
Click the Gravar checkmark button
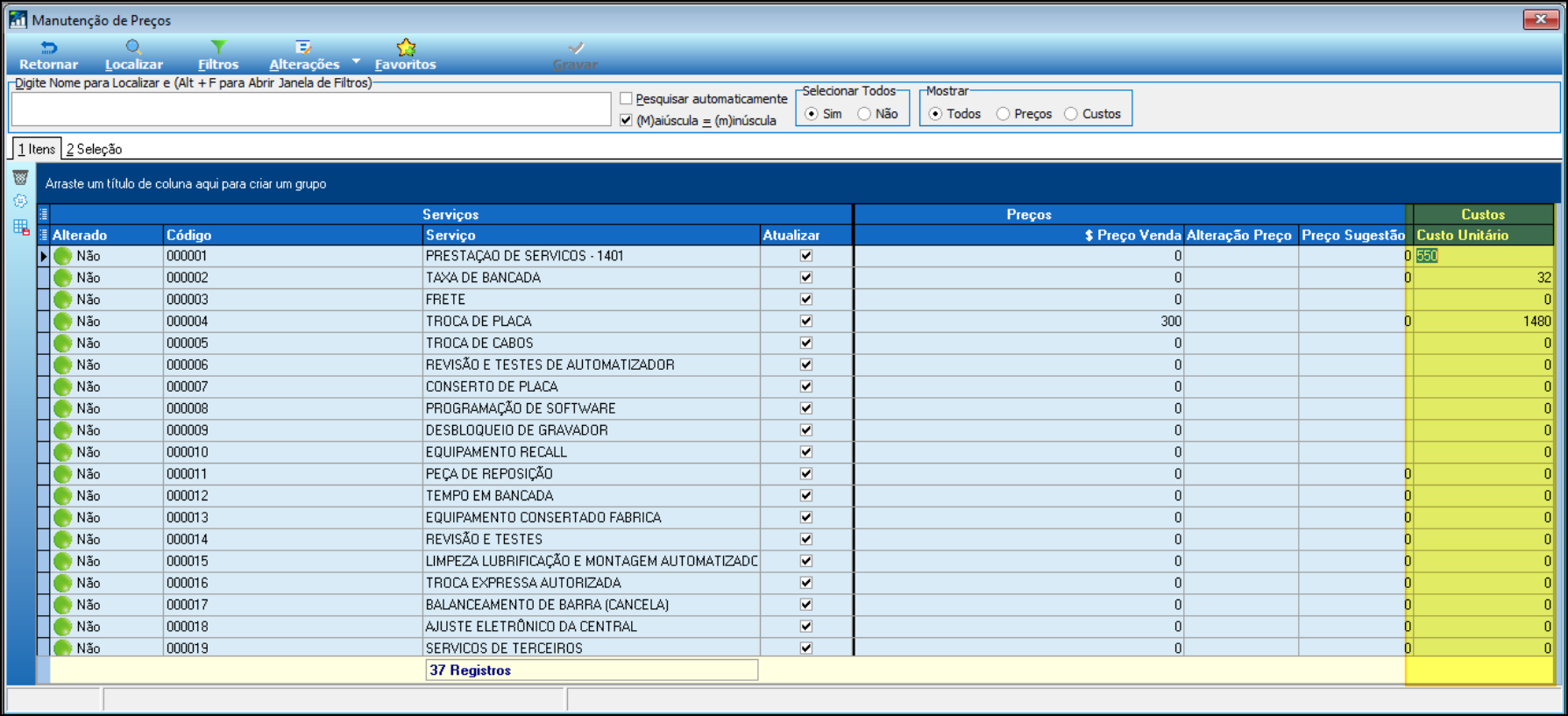[x=575, y=55]
